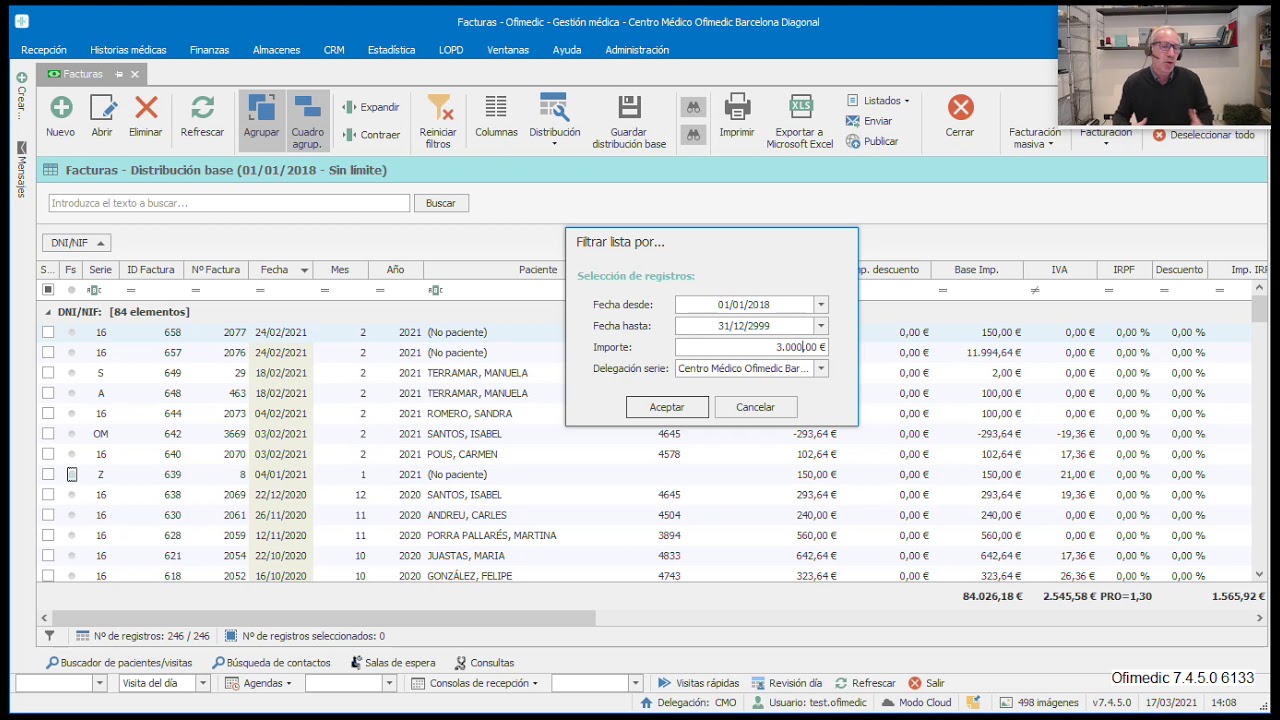The height and width of the screenshot is (720, 1280).
Task: Click the Buscar button
Action: point(440,203)
